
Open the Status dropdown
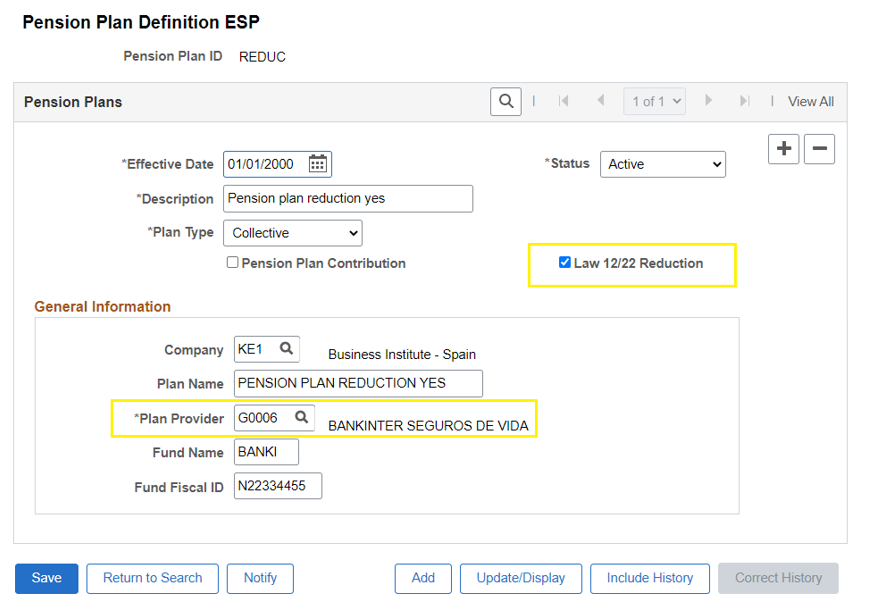point(662,164)
